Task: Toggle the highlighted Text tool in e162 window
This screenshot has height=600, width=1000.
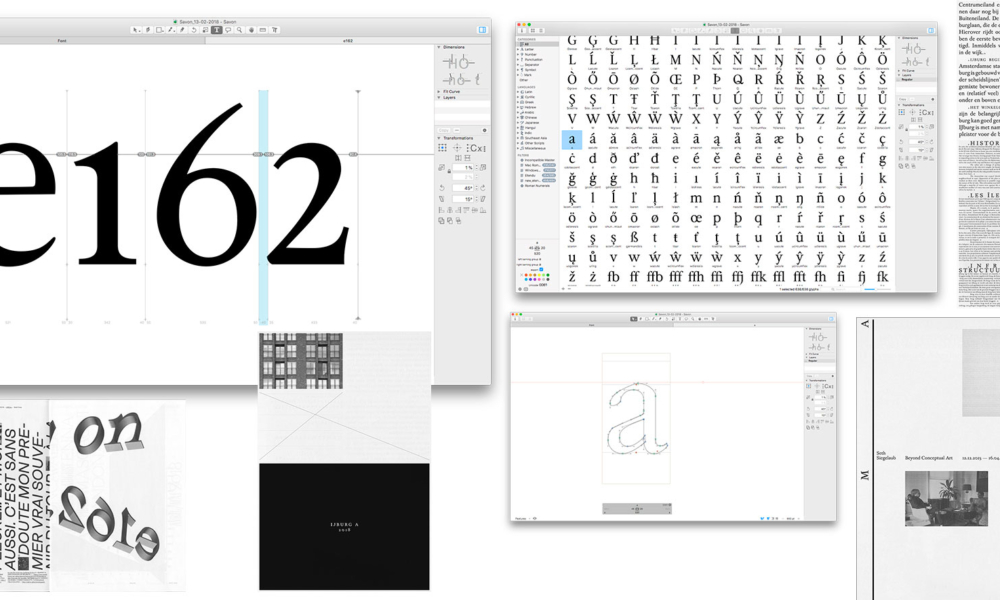Action: [x=217, y=30]
